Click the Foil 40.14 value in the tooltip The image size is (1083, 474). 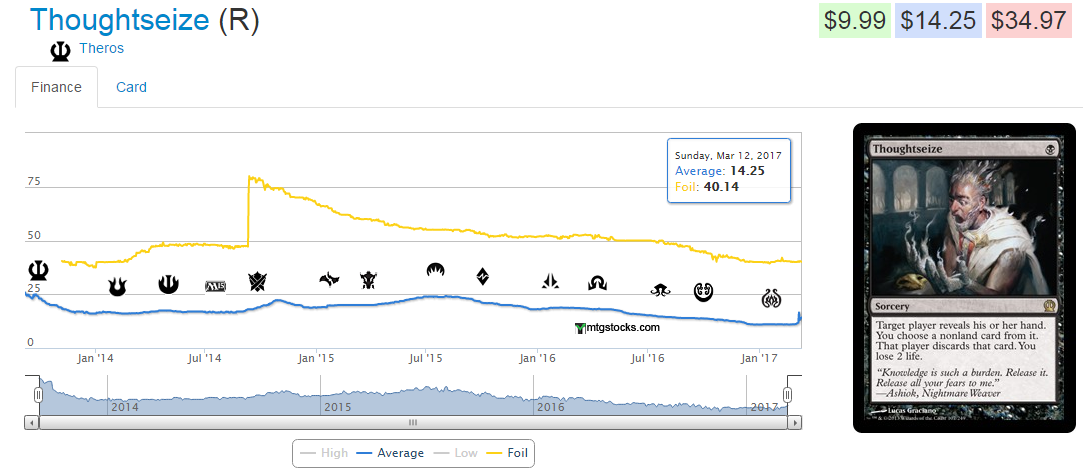point(721,186)
